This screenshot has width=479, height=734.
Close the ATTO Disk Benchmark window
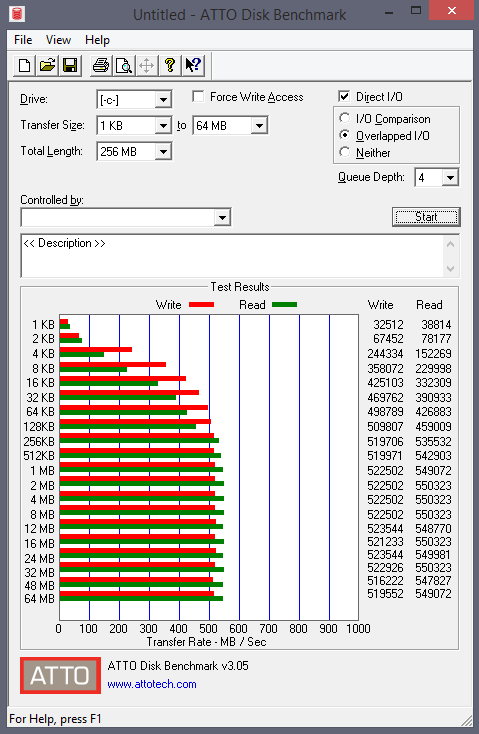[x=452, y=10]
